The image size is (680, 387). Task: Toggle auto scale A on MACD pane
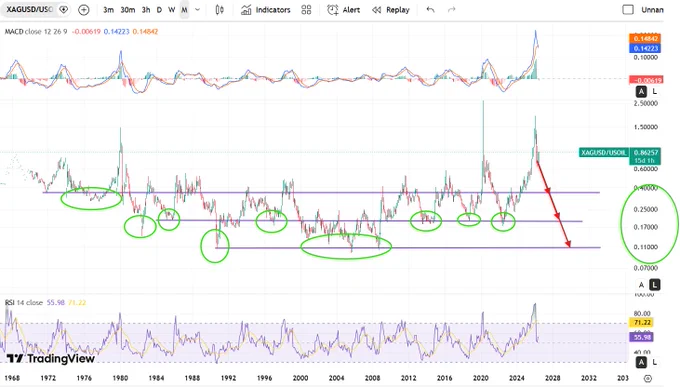coord(641,92)
